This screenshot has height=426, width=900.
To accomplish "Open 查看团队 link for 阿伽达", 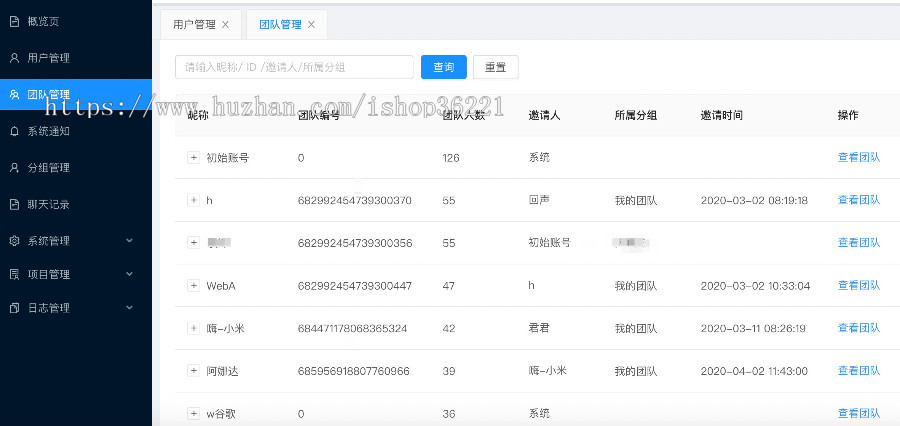I will [859, 370].
